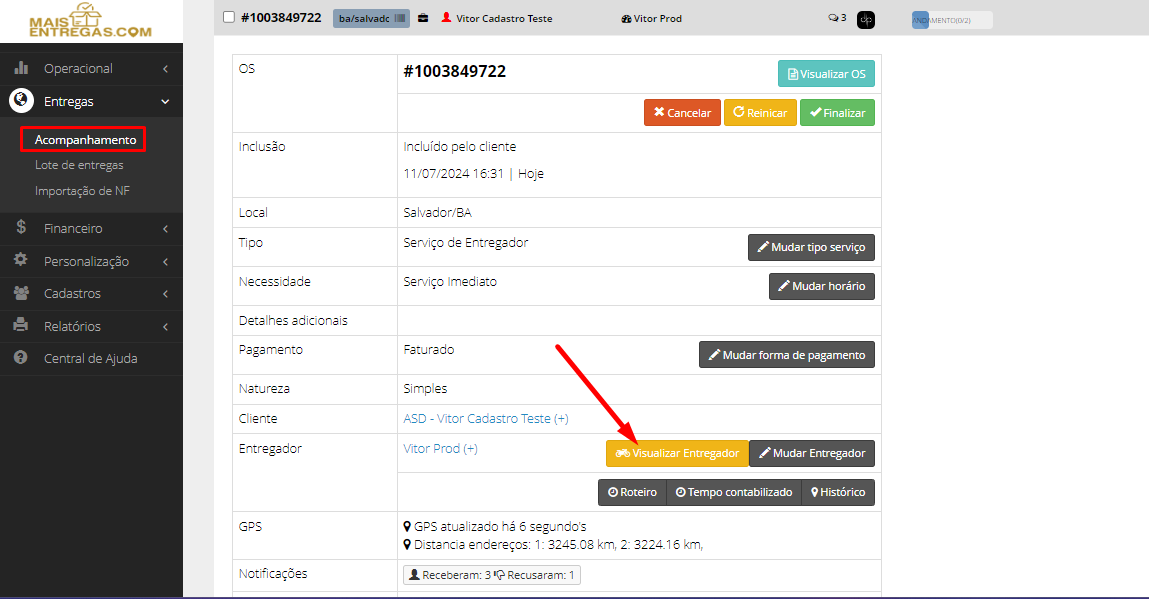Image resolution: width=1149 pixels, height=599 pixels.
Task: Click the yellow Reinicar button
Action: (x=760, y=113)
